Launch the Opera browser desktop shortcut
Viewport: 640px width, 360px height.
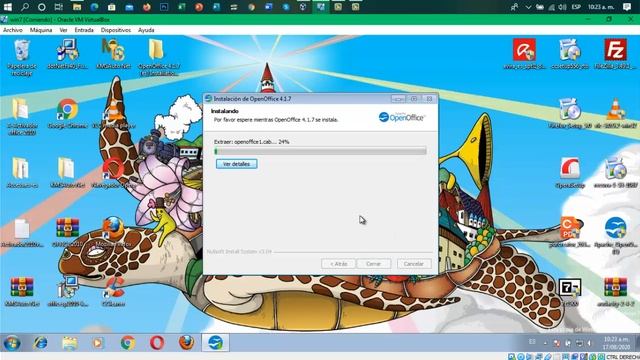[113, 173]
